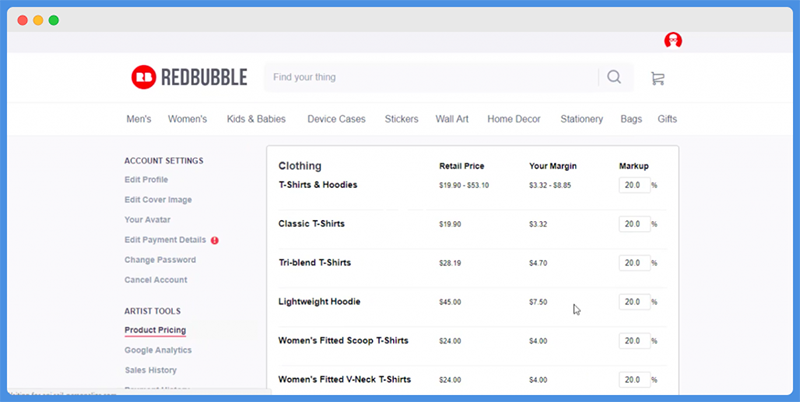The height and width of the screenshot is (402, 800).
Task: Go to Edit Cover Image
Action: click(158, 199)
